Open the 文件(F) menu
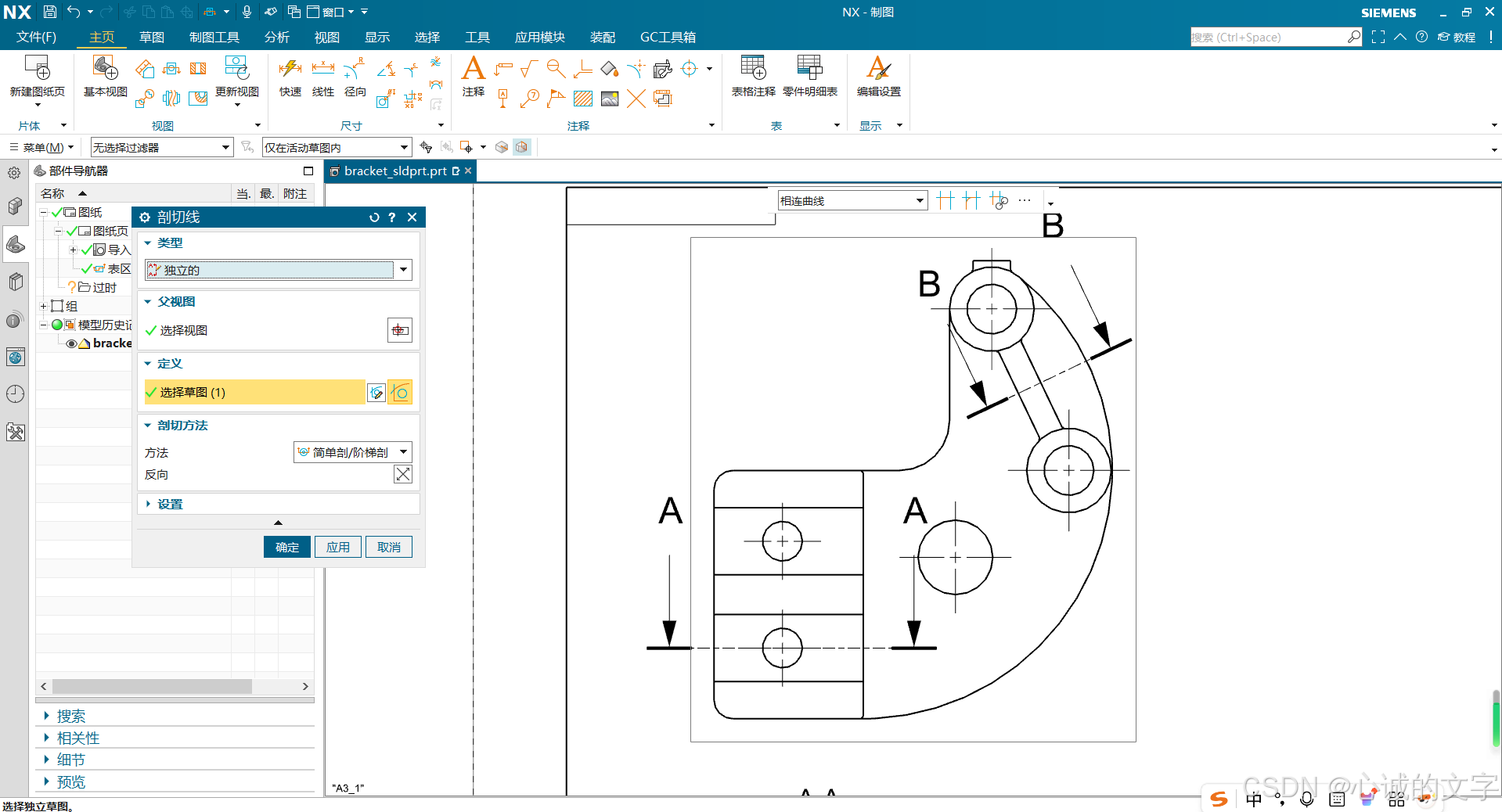1502x812 pixels. tap(37, 37)
